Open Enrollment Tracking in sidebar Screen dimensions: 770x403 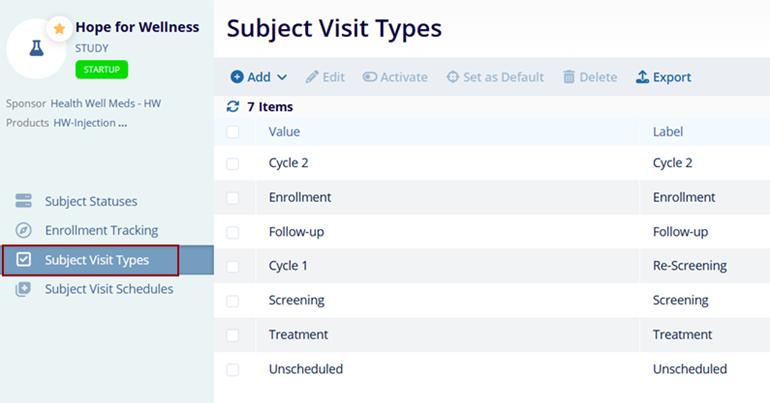pyautogui.click(x=101, y=231)
